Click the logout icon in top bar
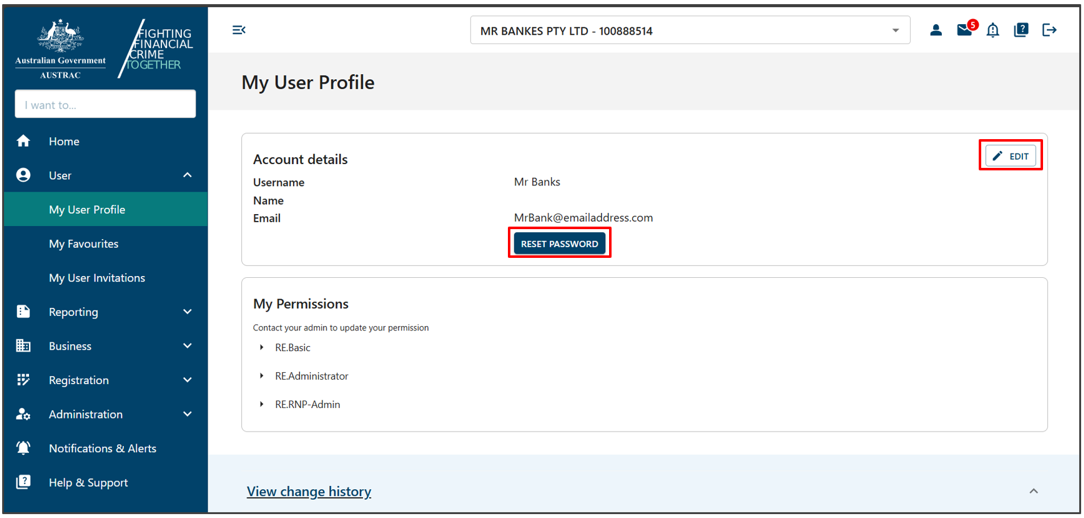 pyautogui.click(x=1049, y=30)
